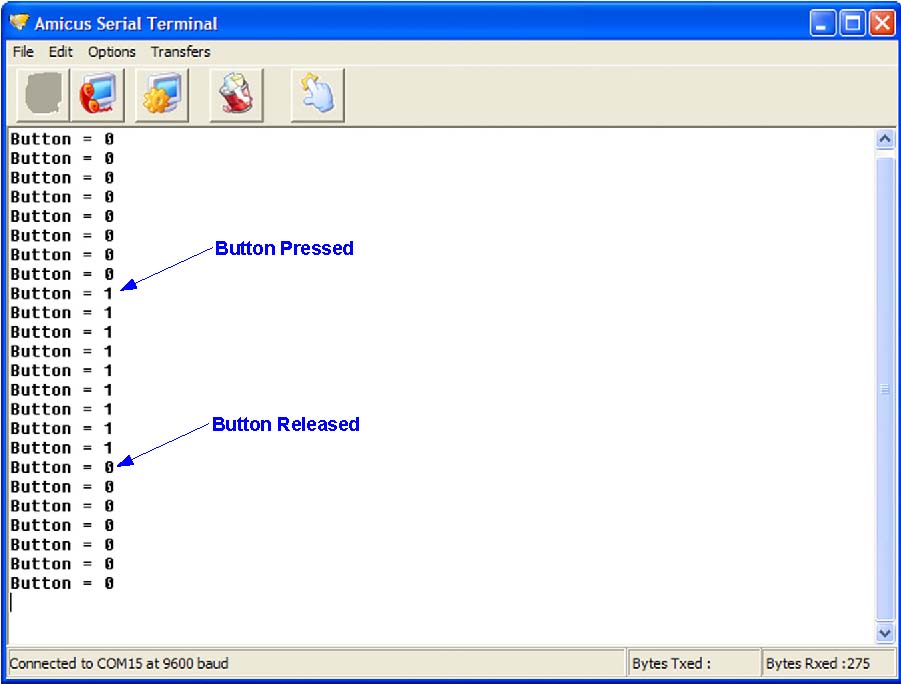Click the last 'Button = 0' line
The width and height of the screenshot is (901, 684).
tap(61, 583)
